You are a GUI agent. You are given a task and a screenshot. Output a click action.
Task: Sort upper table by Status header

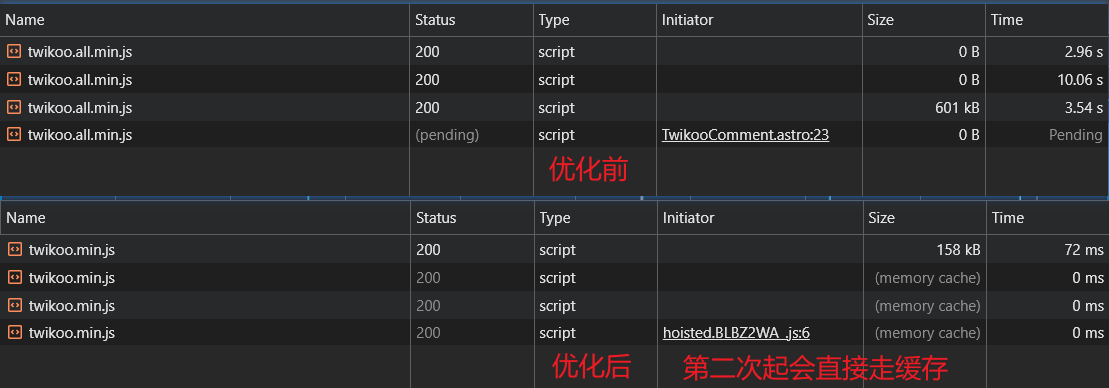(471, 20)
